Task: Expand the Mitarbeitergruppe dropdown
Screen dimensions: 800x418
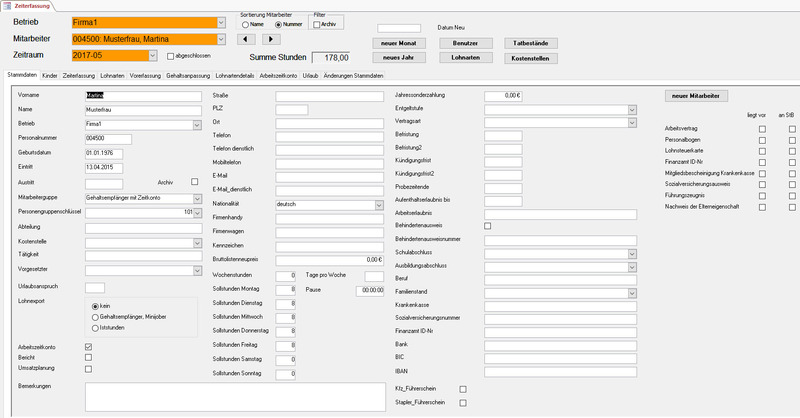Action: 197,199
